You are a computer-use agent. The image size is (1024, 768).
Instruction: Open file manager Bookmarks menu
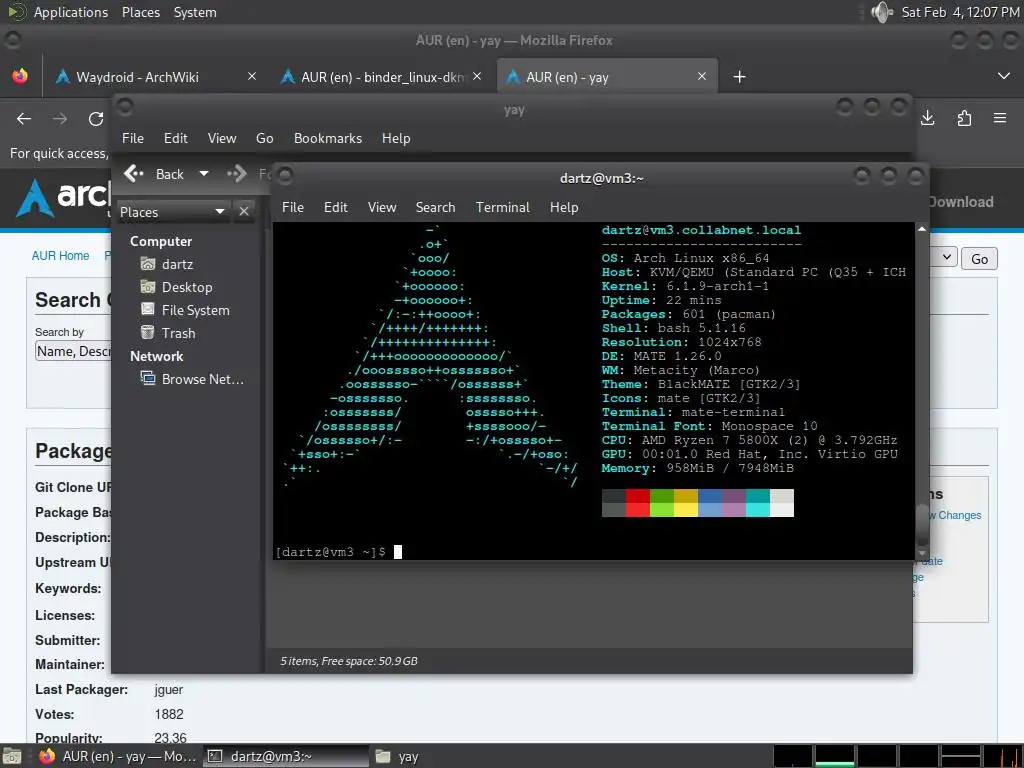coord(328,138)
